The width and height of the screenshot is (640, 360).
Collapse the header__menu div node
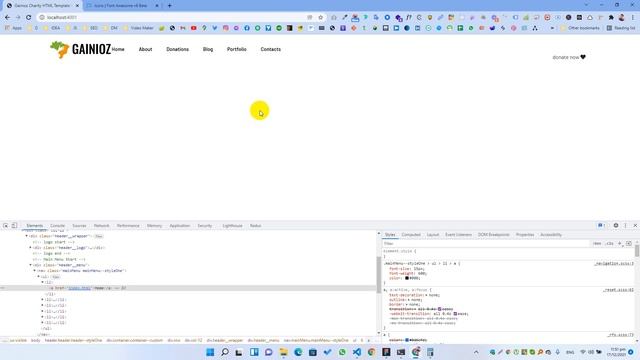click(30, 265)
